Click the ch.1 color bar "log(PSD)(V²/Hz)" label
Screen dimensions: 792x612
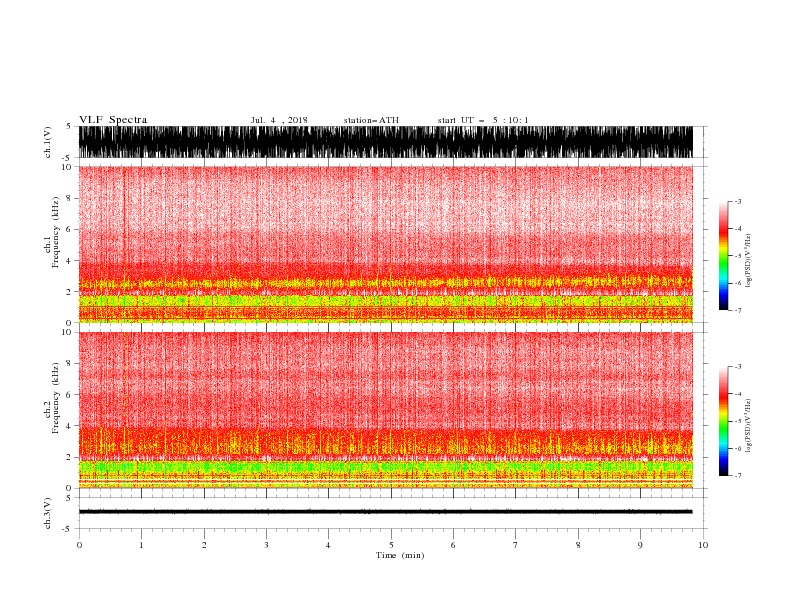(748, 261)
